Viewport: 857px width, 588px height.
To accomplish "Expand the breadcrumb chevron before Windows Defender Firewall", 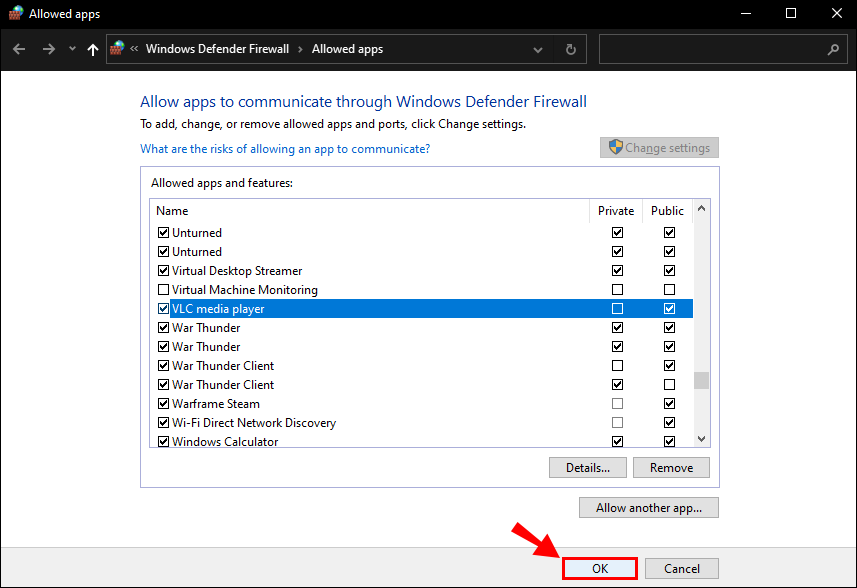I will [134, 49].
